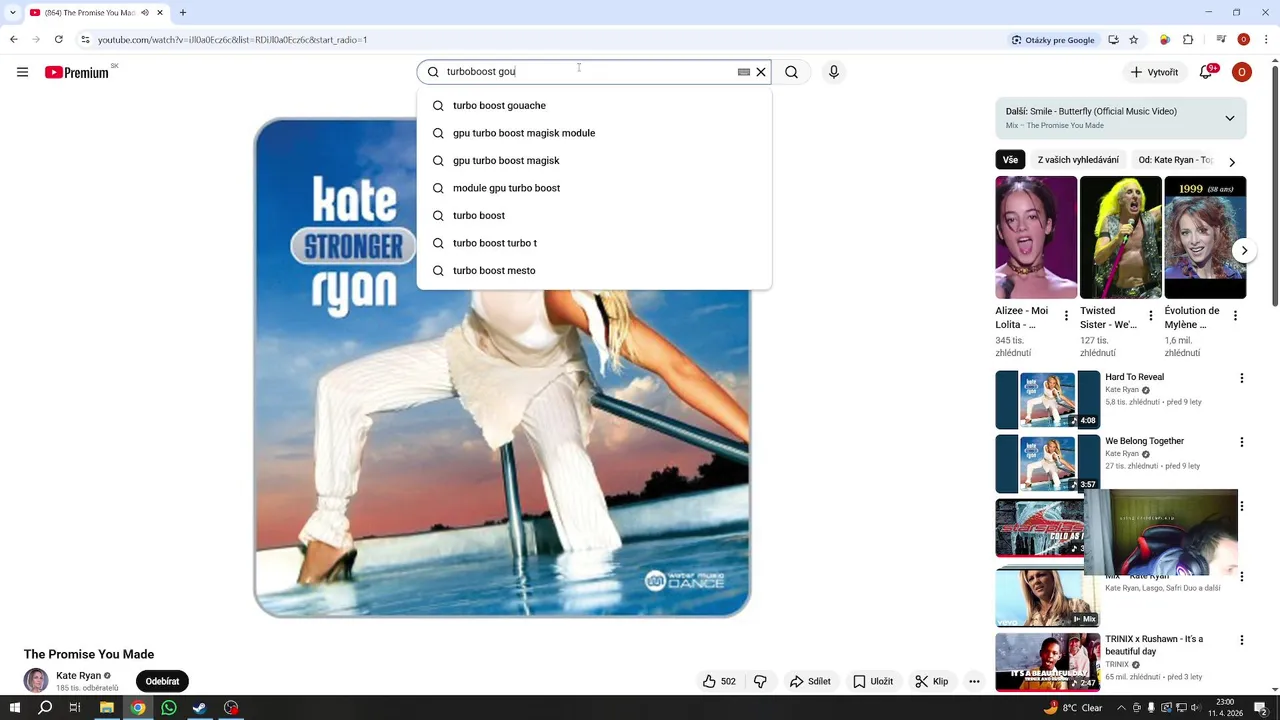Go to YouTube Premium home logo
The image size is (1280, 720).
coord(77,72)
